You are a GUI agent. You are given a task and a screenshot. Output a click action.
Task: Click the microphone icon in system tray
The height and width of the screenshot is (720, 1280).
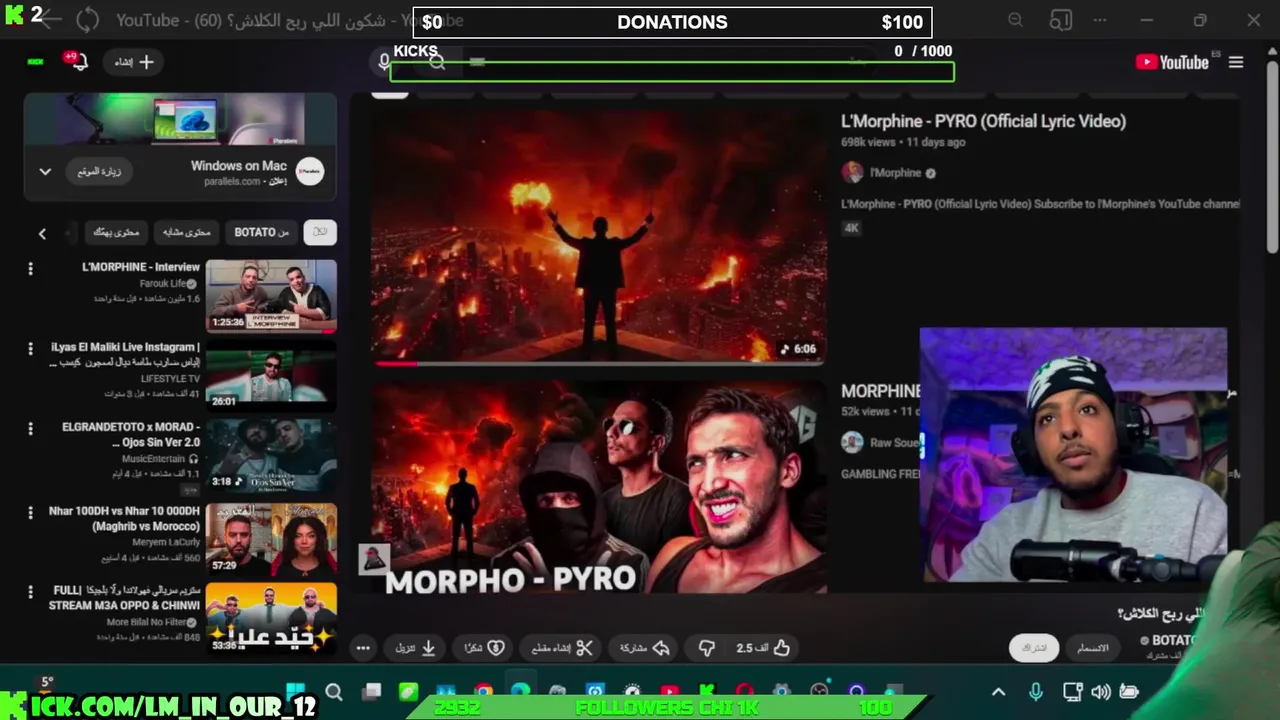[1036, 692]
